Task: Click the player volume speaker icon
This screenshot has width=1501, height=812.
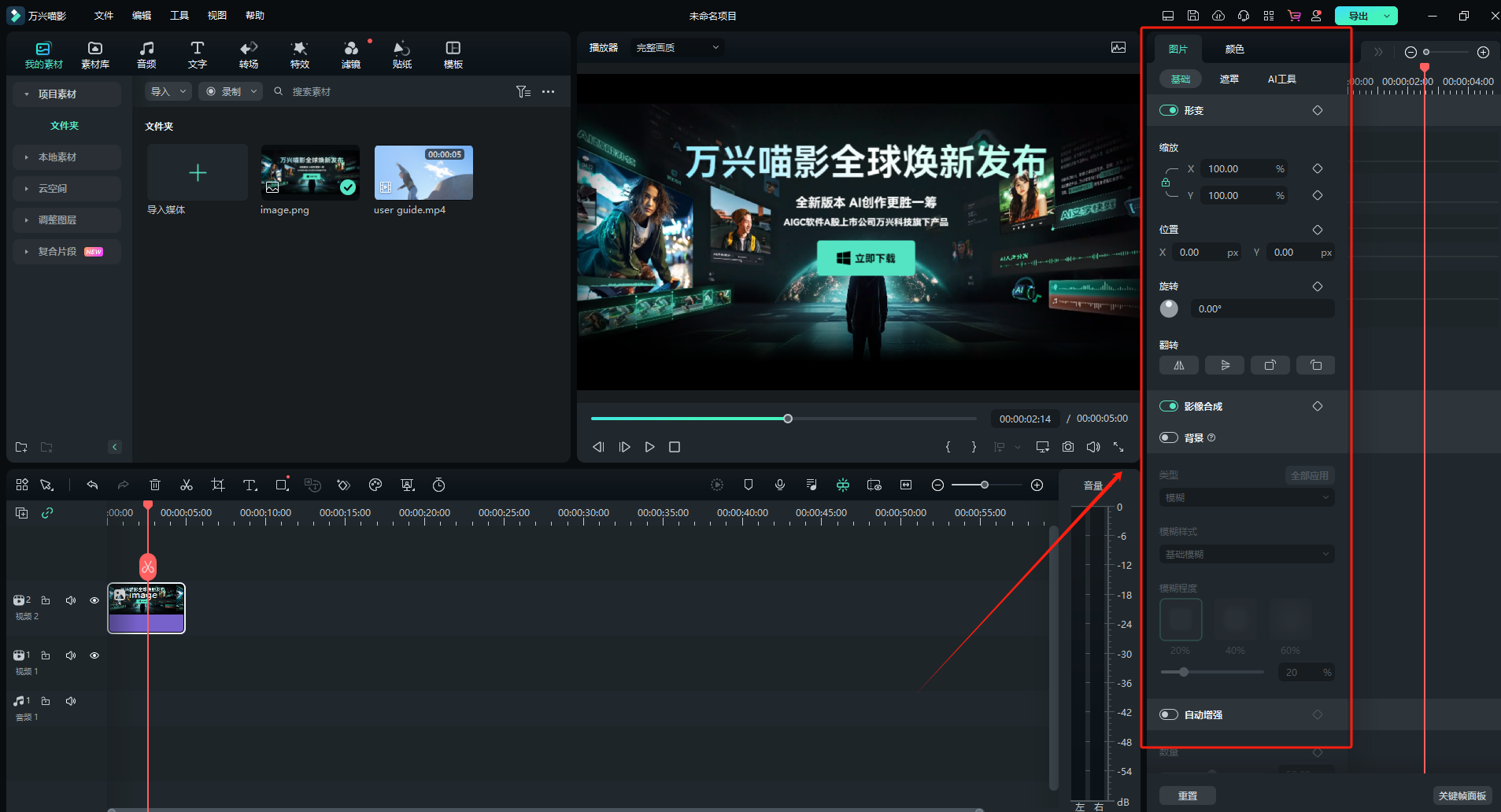Action: click(1093, 447)
